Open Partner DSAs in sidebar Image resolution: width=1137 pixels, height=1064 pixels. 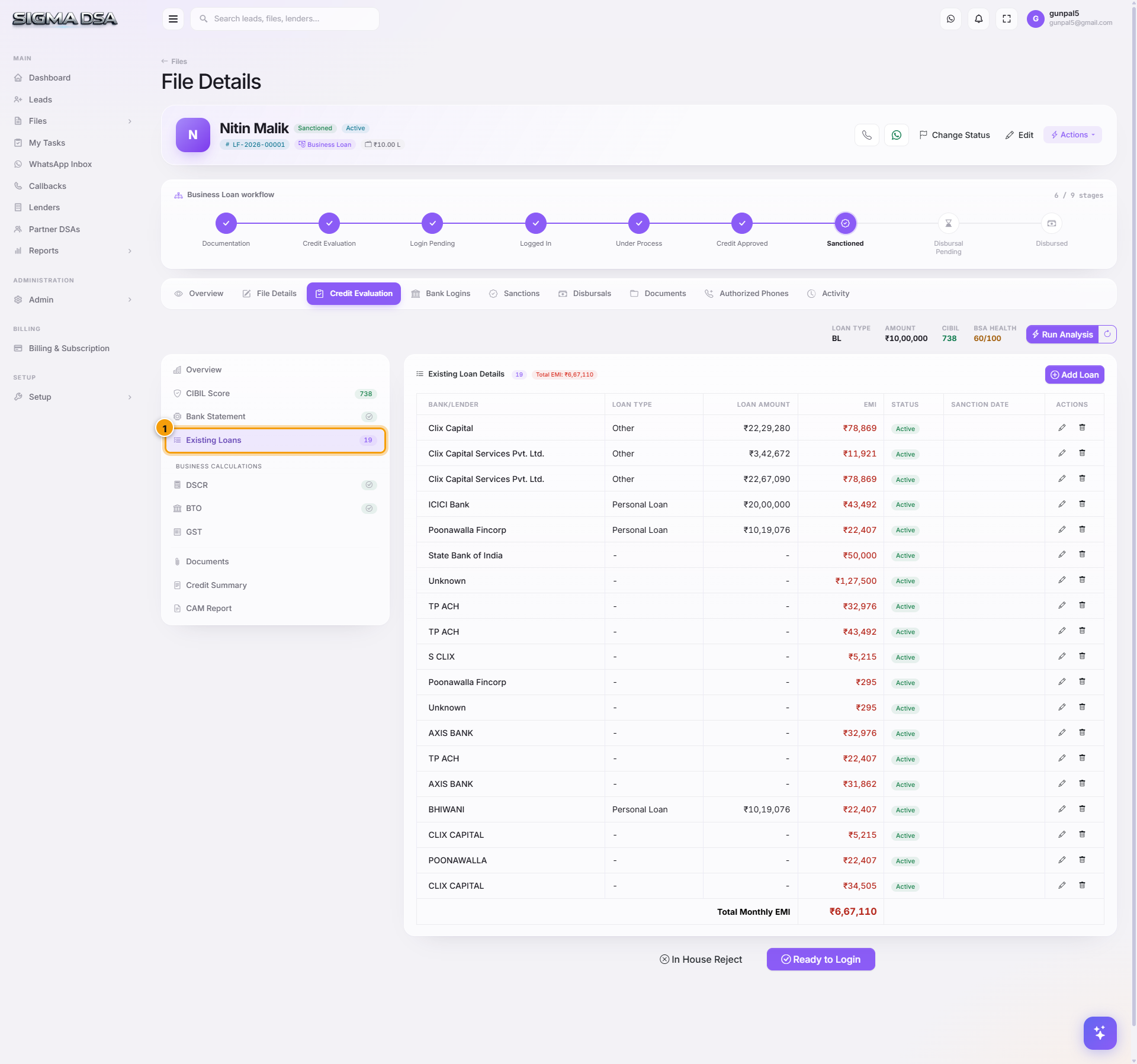pyautogui.click(x=72, y=229)
